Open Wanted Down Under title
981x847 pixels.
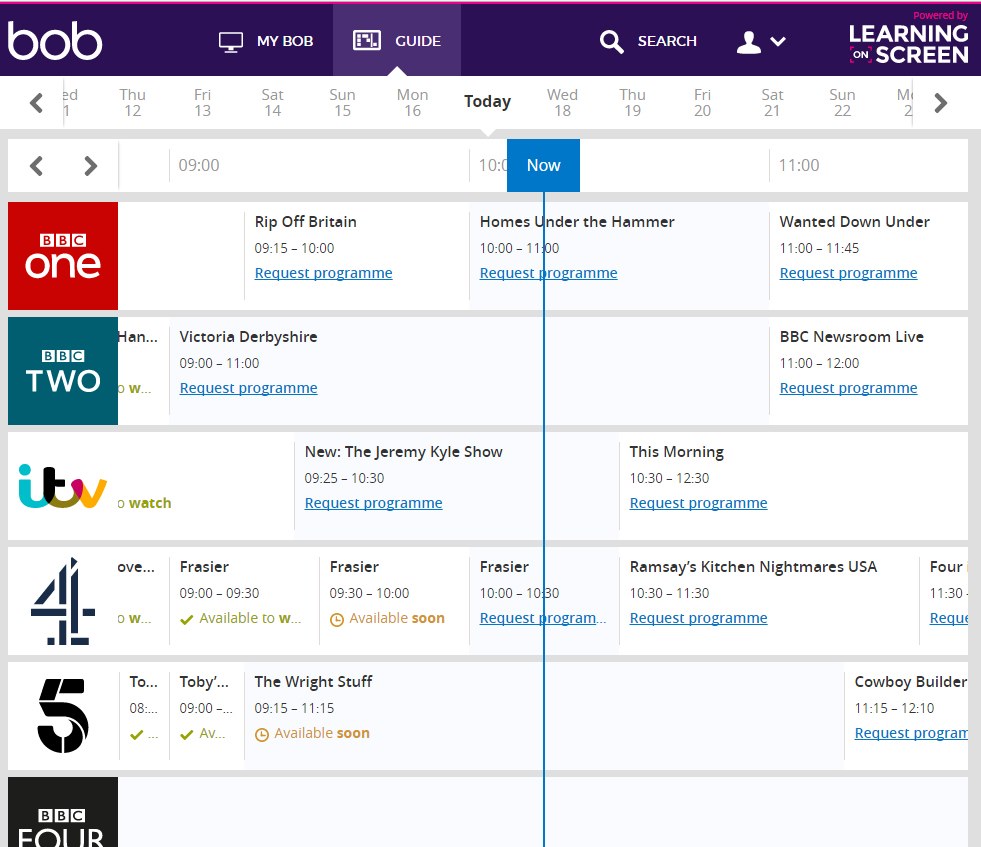point(855,222)
